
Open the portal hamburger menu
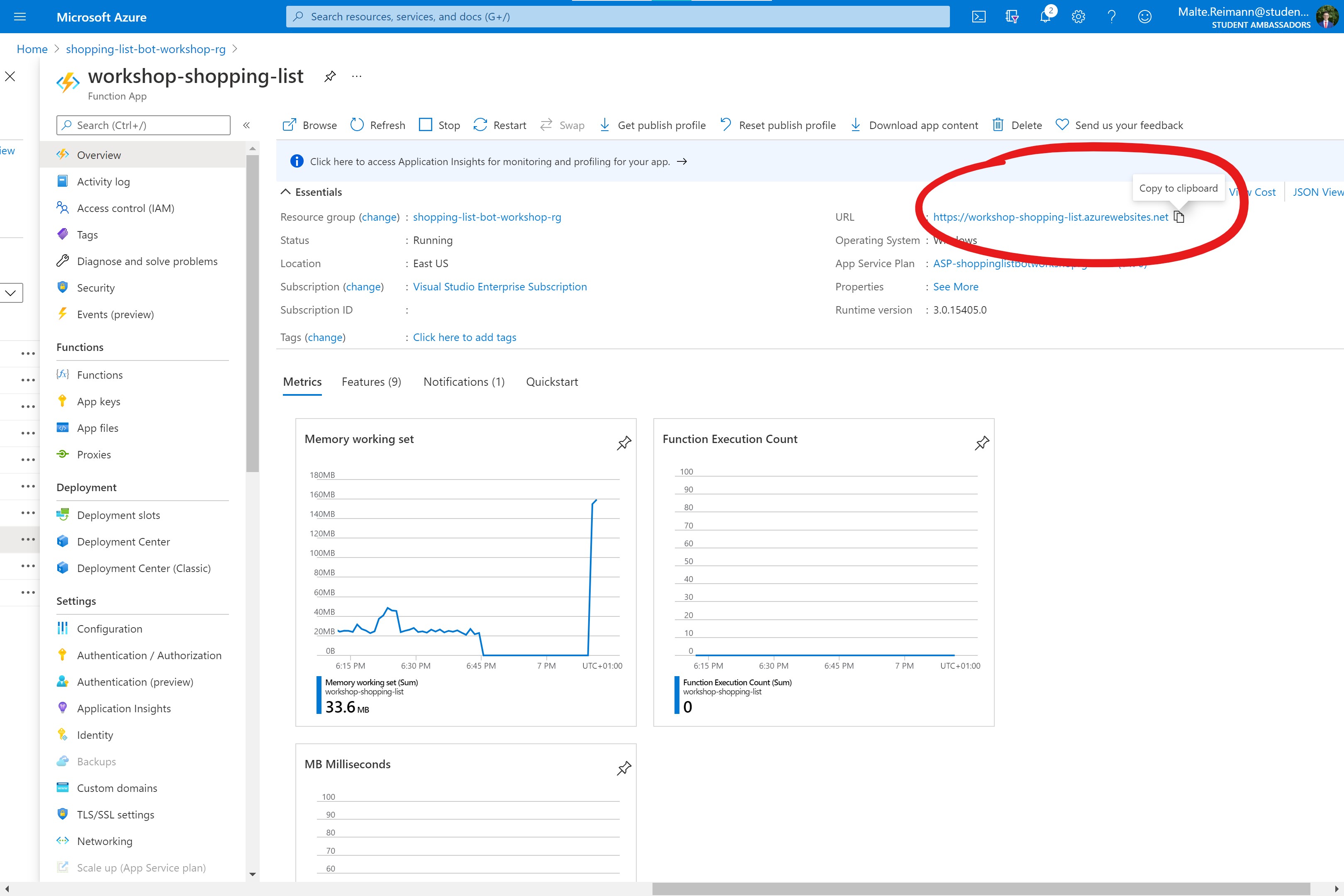(20, 17)
